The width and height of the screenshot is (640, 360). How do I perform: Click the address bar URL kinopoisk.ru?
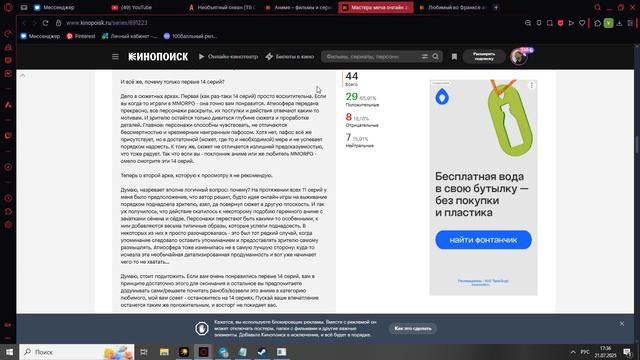click(107, 23)
